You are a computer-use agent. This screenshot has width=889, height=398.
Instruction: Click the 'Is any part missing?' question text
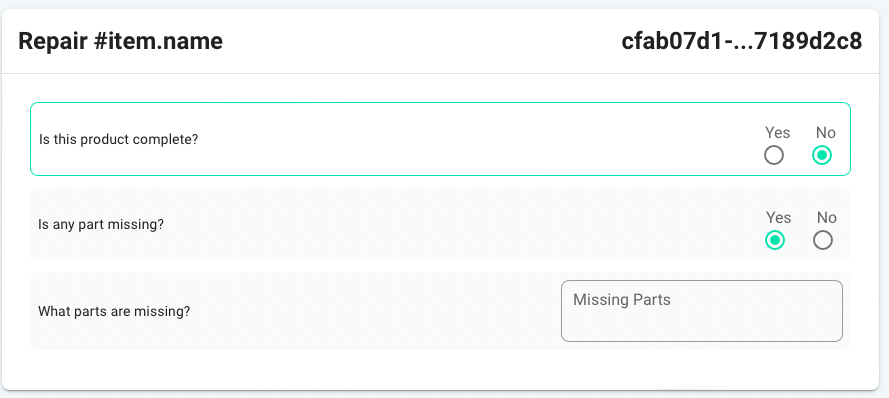(x=101, y=225)
